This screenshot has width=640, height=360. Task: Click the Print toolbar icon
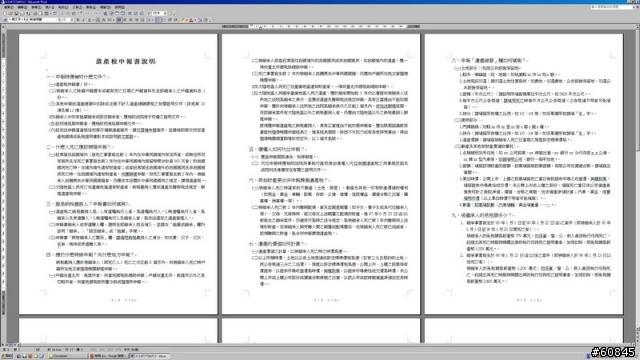pos(35,13)
